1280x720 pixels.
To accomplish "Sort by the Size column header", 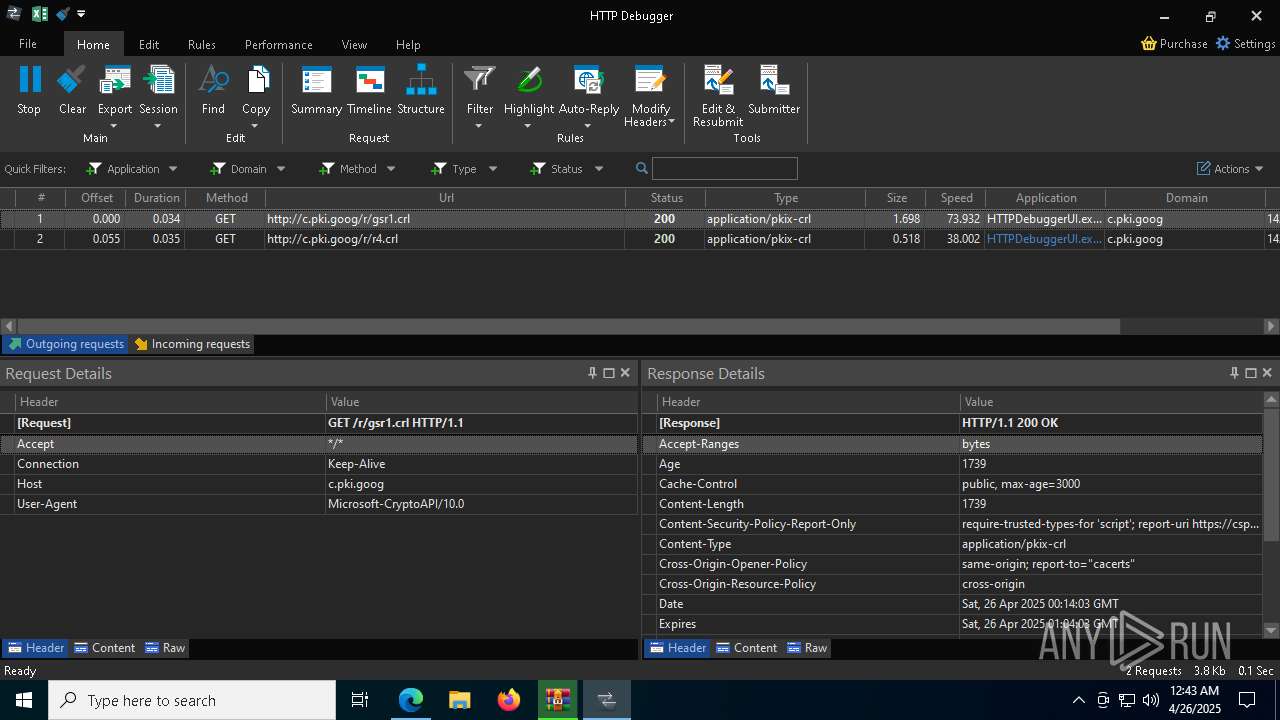I will pyautogui.click(x=897, y=198).
